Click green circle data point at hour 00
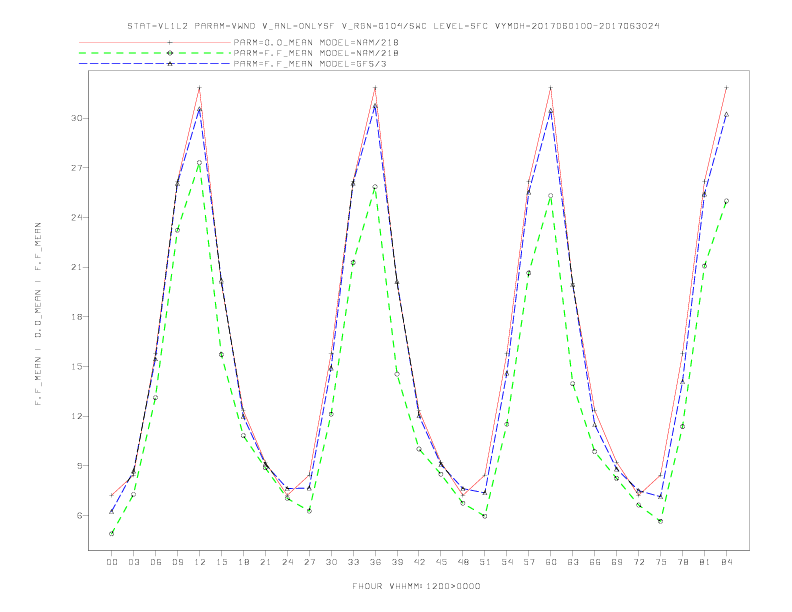Viewport: 792px width, 612px height. [x=112, y=534]
